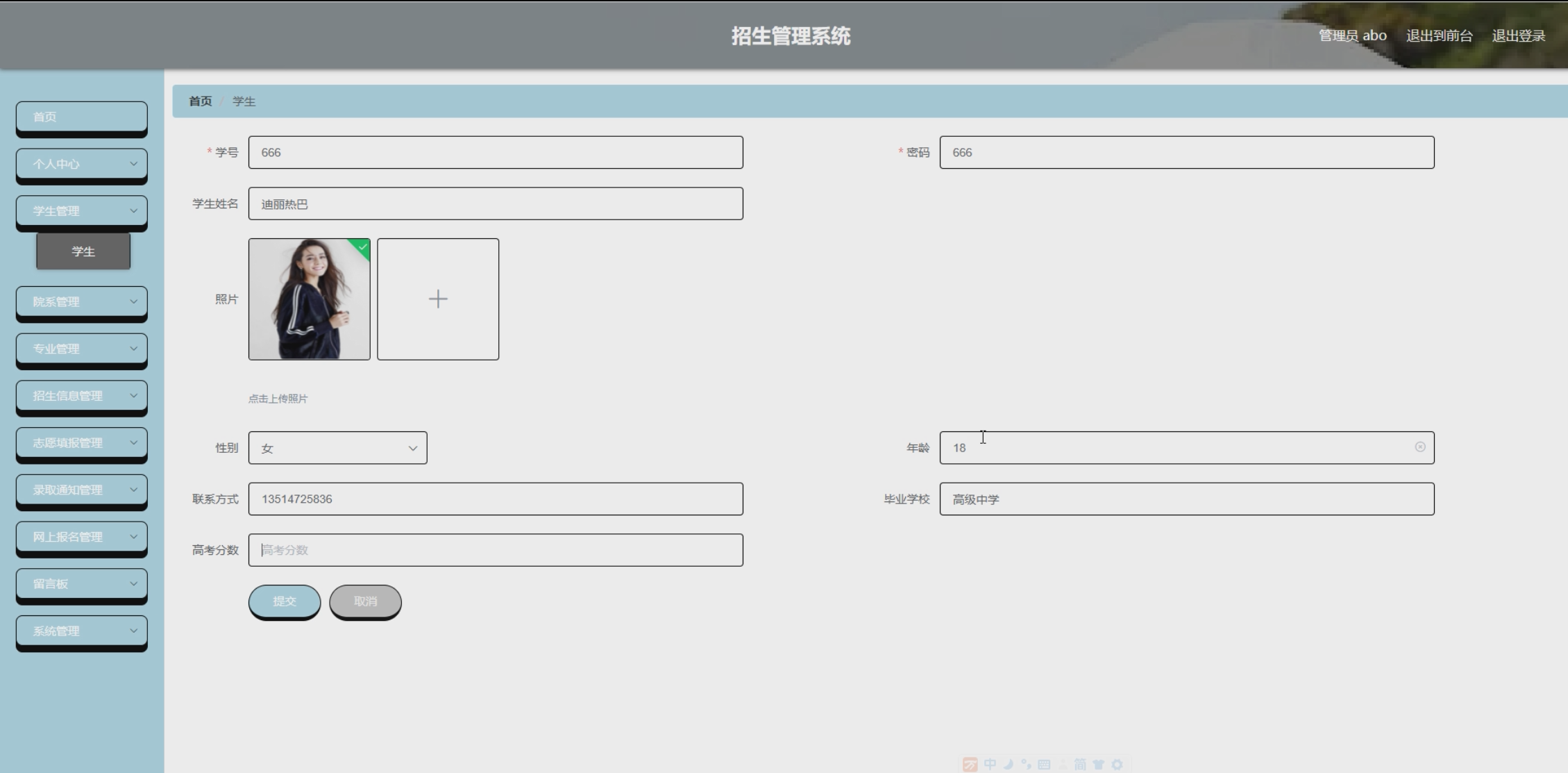Focus the 高考分数 input field
The image size is (1568, 773).
[496, 550]
